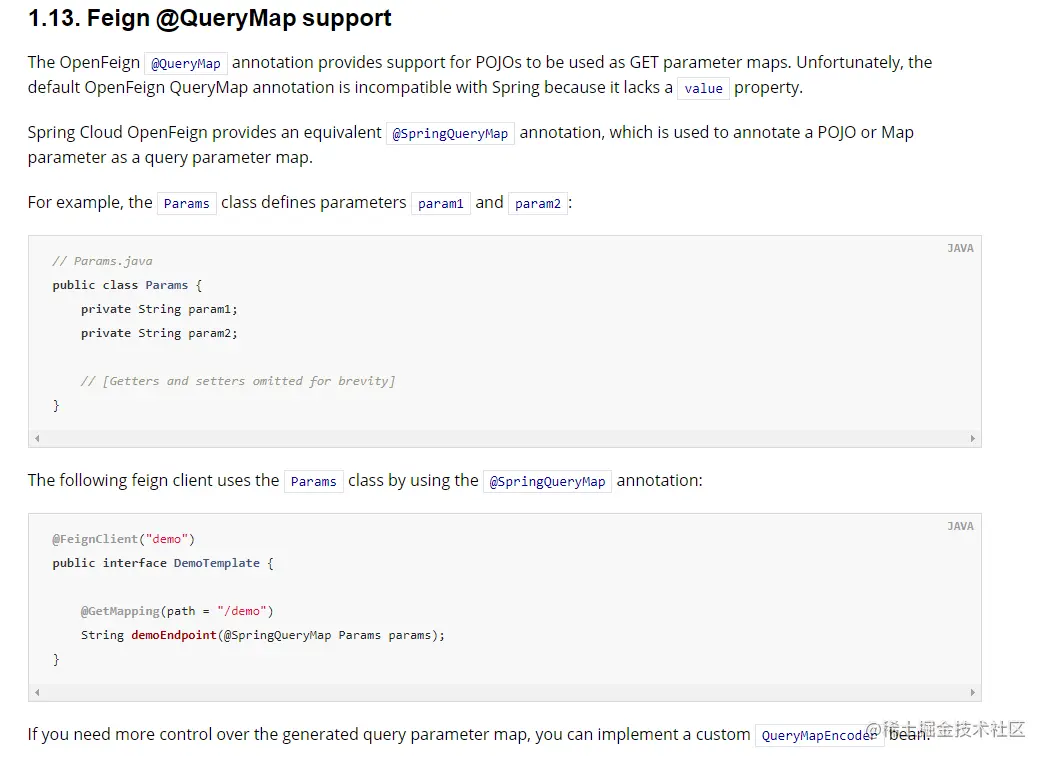Click the param2 inline code term

point(538,204)
